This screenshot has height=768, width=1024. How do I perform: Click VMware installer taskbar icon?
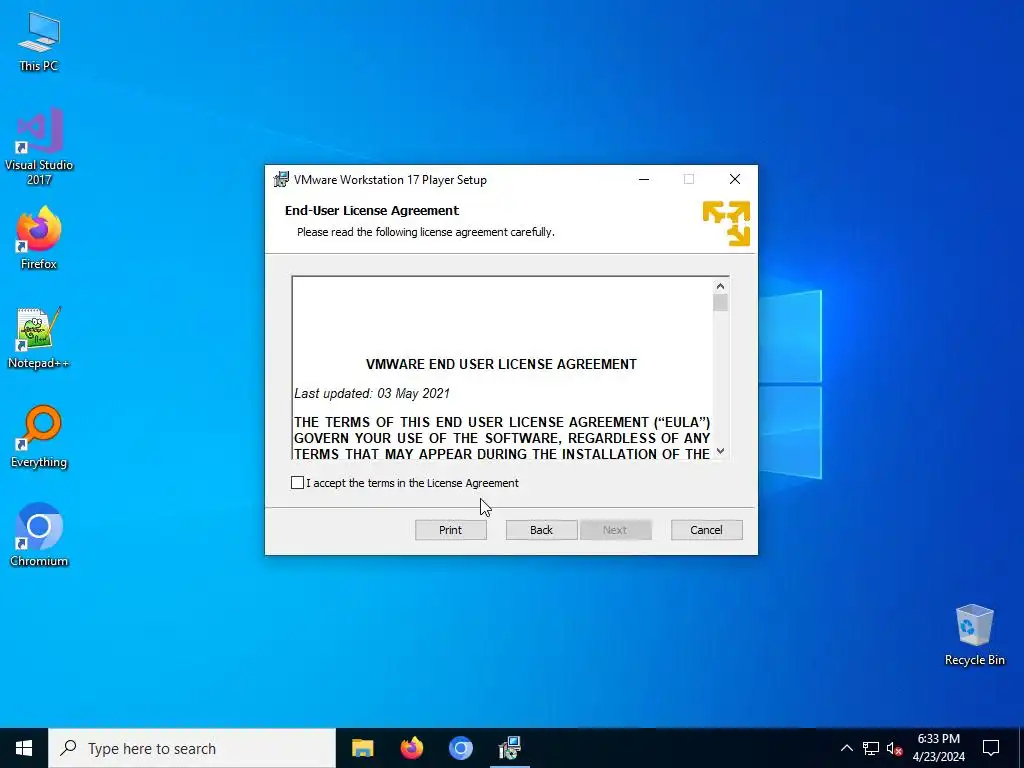[509, 748]
